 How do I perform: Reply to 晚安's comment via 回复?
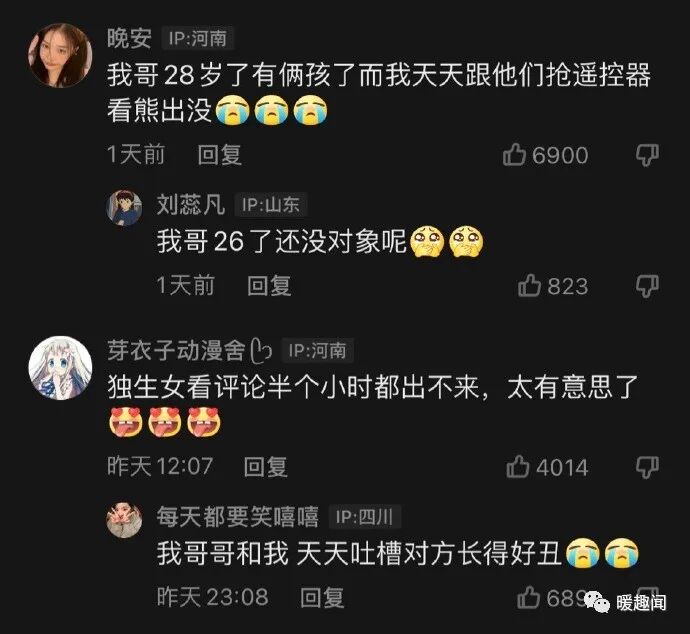click(220, 155)
